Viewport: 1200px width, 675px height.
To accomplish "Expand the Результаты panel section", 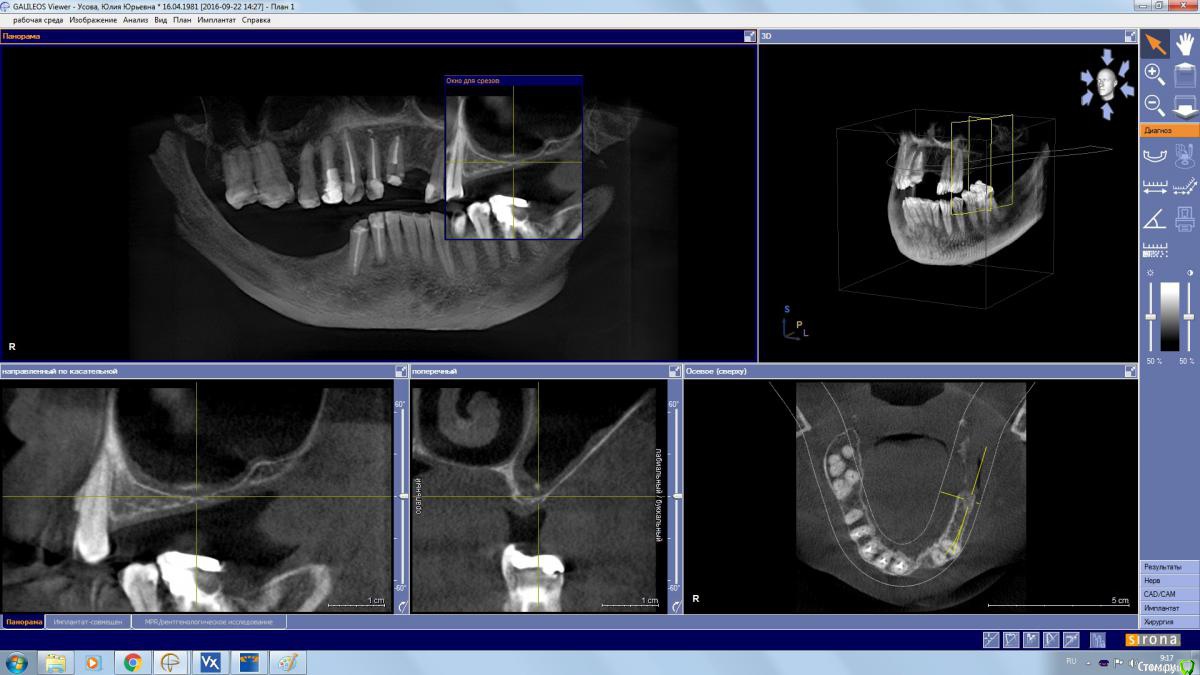I will coord(1169,566).
